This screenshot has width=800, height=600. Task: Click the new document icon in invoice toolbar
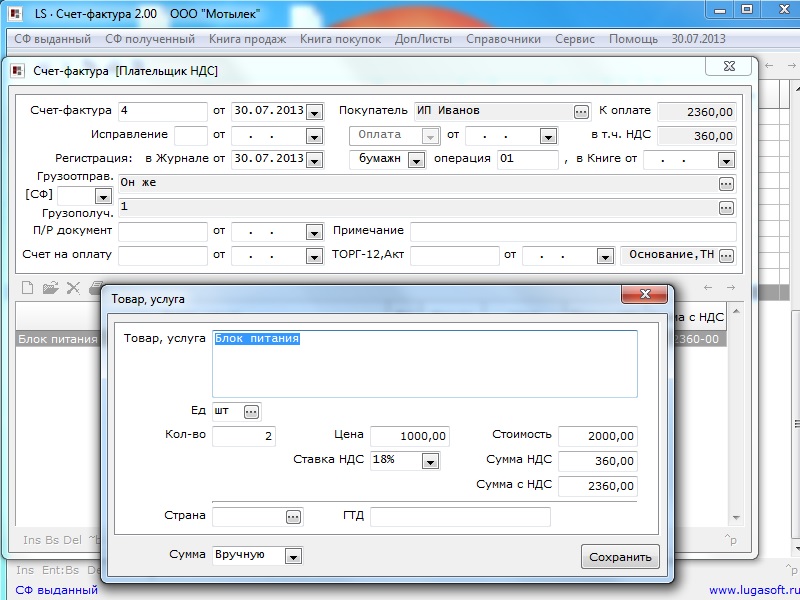click(x=29, y=288)
